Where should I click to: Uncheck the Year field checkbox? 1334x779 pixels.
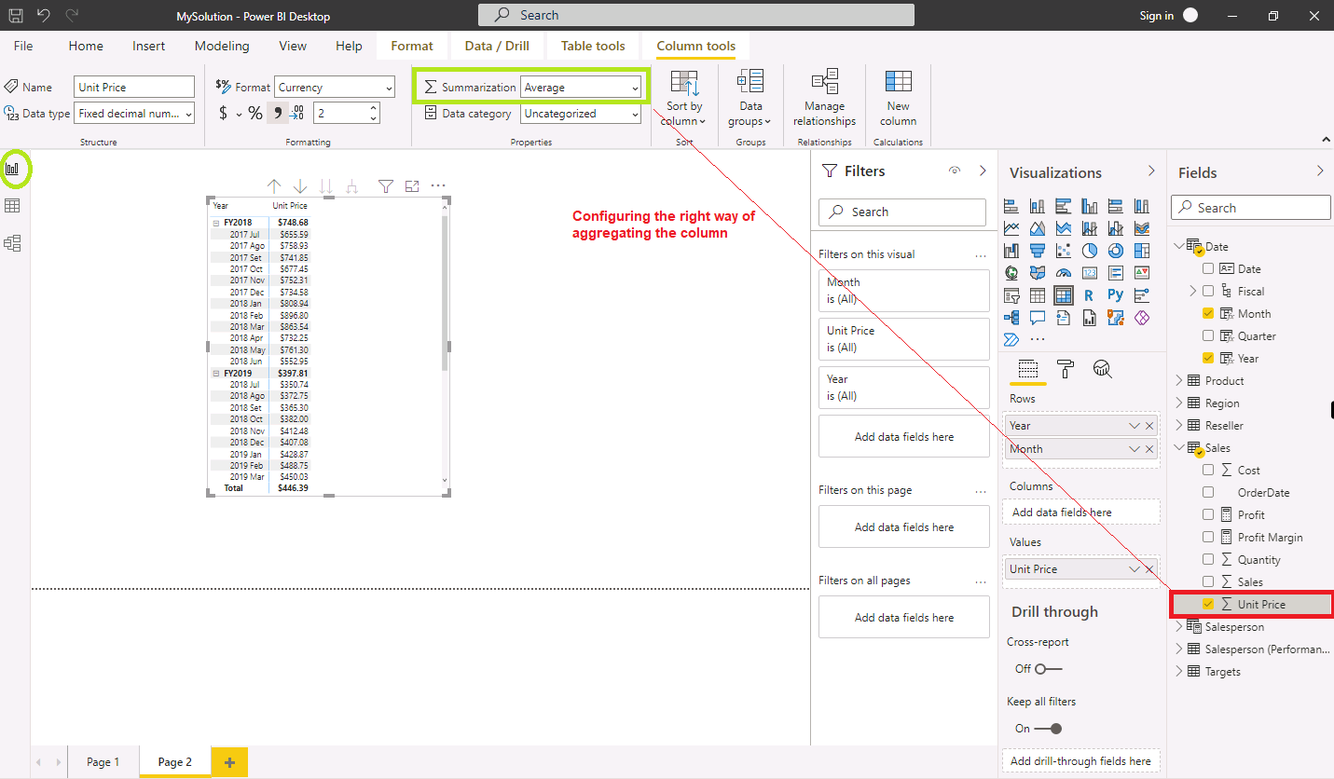pyautogui.click(x=1208, y=358)
